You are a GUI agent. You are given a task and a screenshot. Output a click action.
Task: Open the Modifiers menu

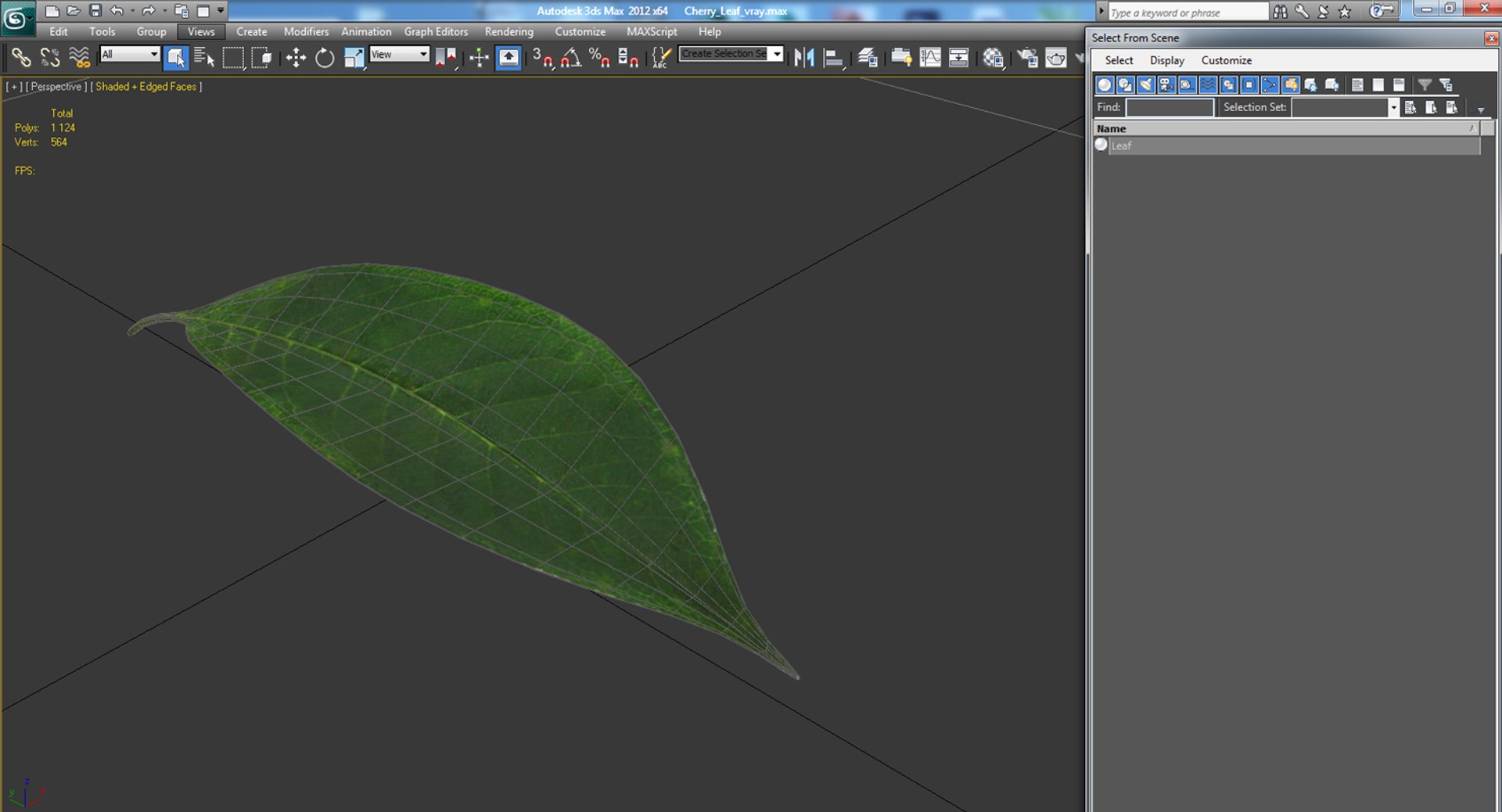306,31
